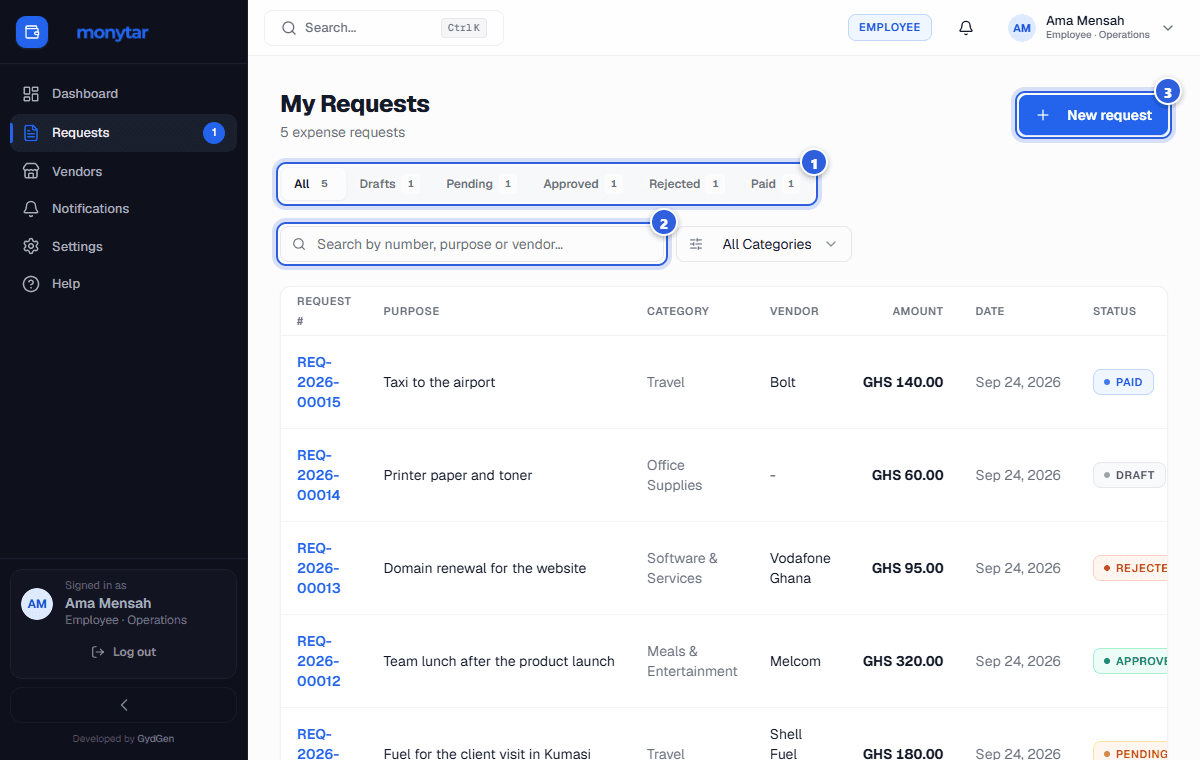Click vendor Melcom

point(795,661)
